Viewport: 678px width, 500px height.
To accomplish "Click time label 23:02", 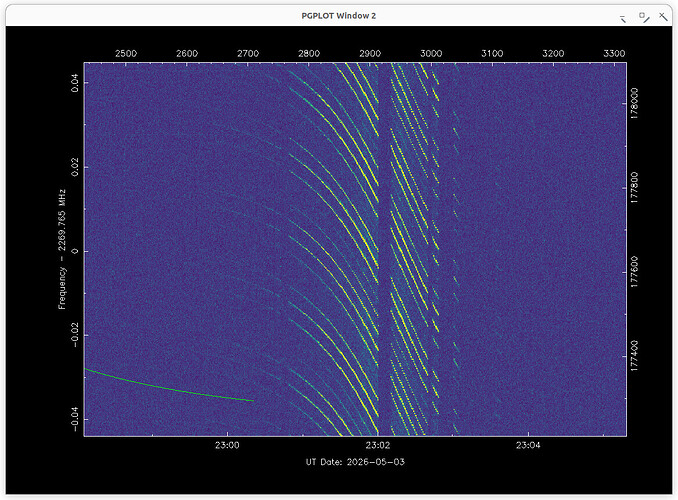I will (x=377, y=445).
